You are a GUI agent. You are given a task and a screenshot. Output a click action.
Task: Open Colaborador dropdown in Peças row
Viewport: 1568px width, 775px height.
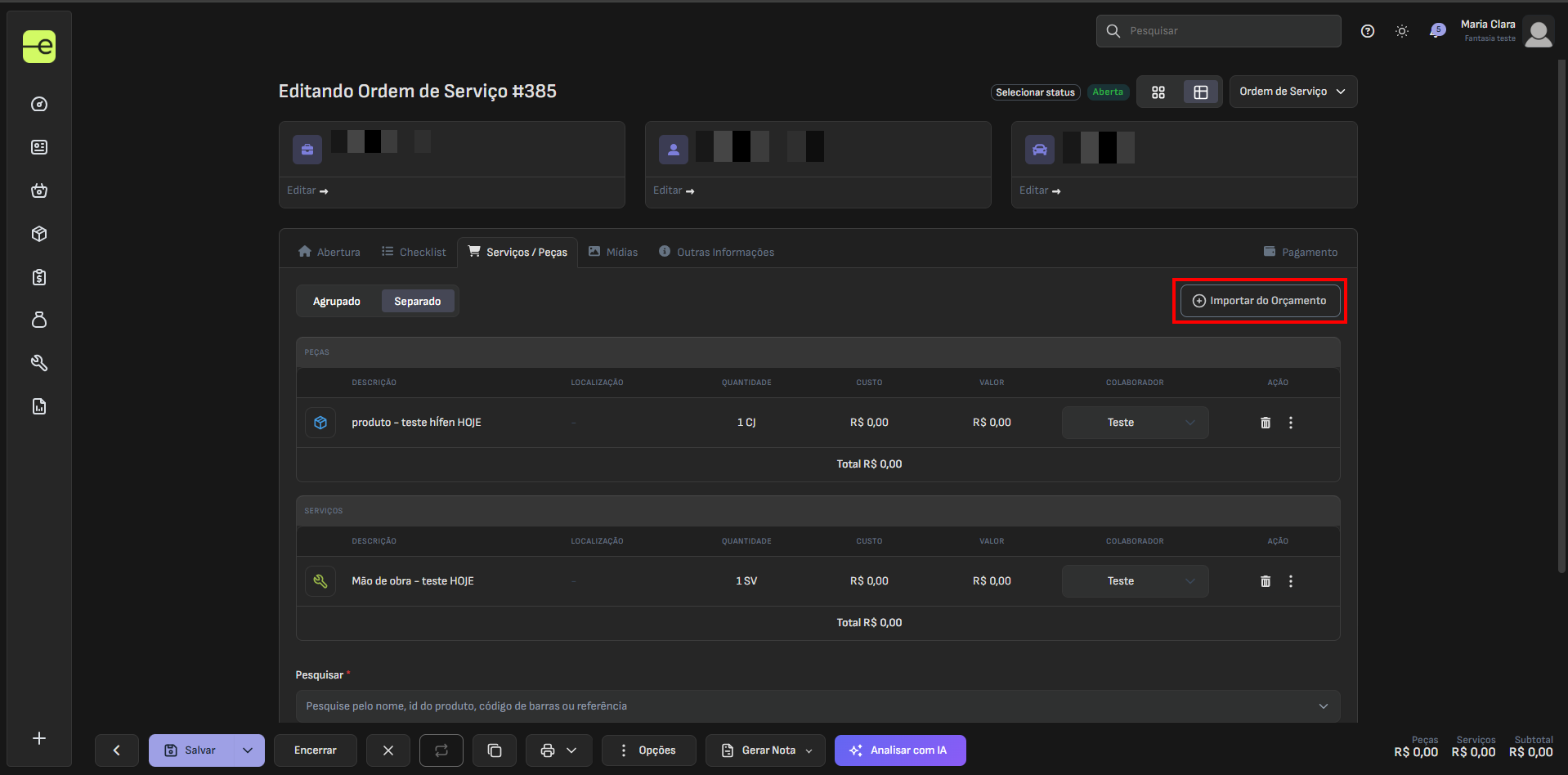click(1135, 423)
